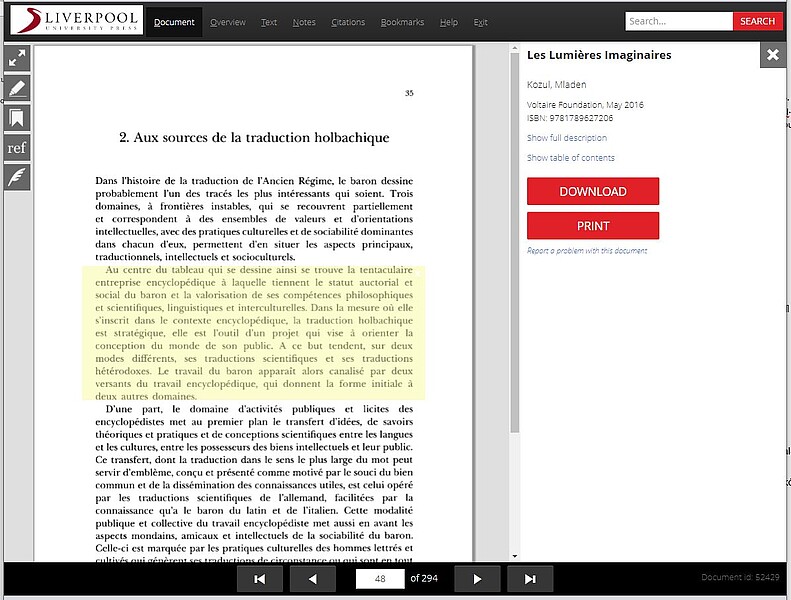Expand Show table of contents
This screenshot has height=600, width=791.
click(571, 158)
